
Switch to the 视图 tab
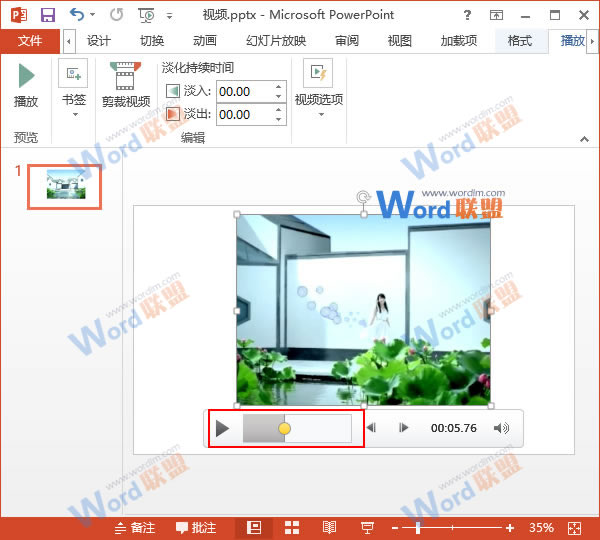pyautogui.click(x=399, y=41)
